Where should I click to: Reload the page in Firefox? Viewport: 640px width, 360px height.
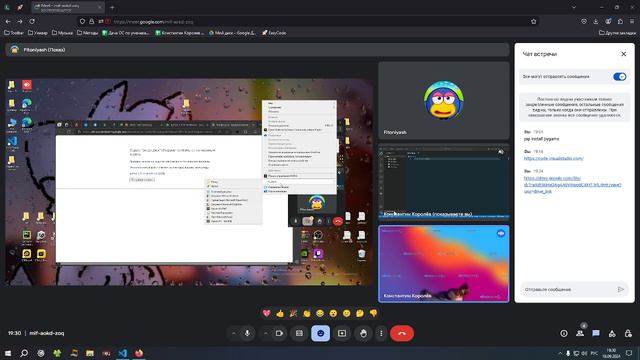32,21
